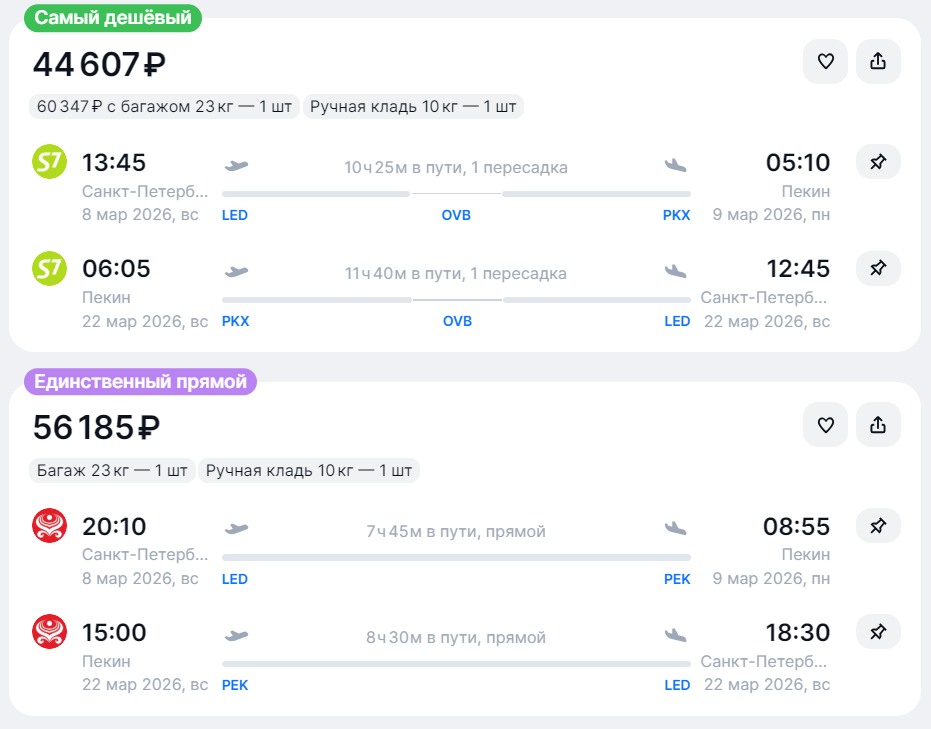Open the 56 185₽ price ticket card

coord(465,549)
